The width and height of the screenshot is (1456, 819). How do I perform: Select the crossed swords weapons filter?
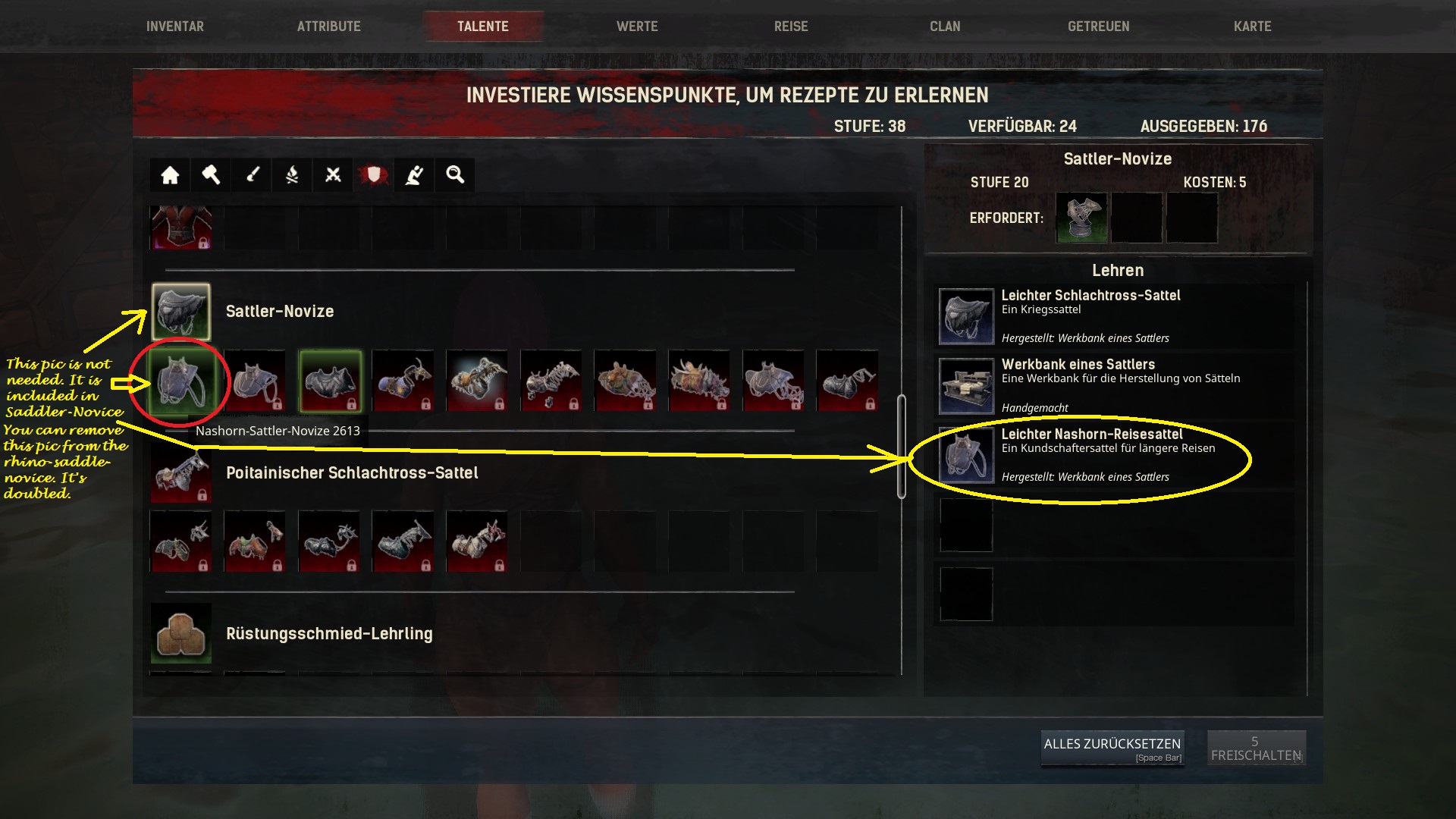click(x=333, y=175)
